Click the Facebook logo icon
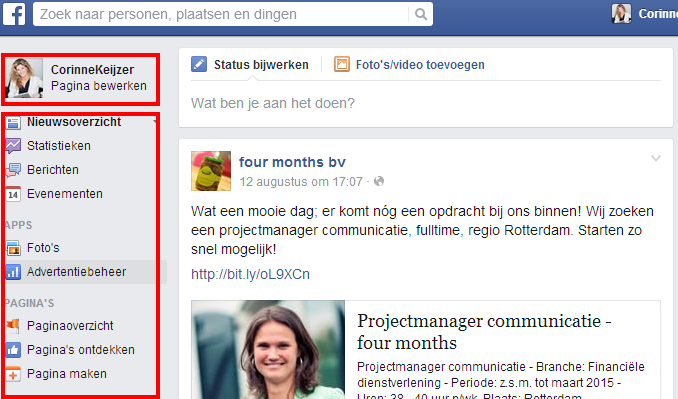This screenshot has width=678, height=399. point(14,14)
